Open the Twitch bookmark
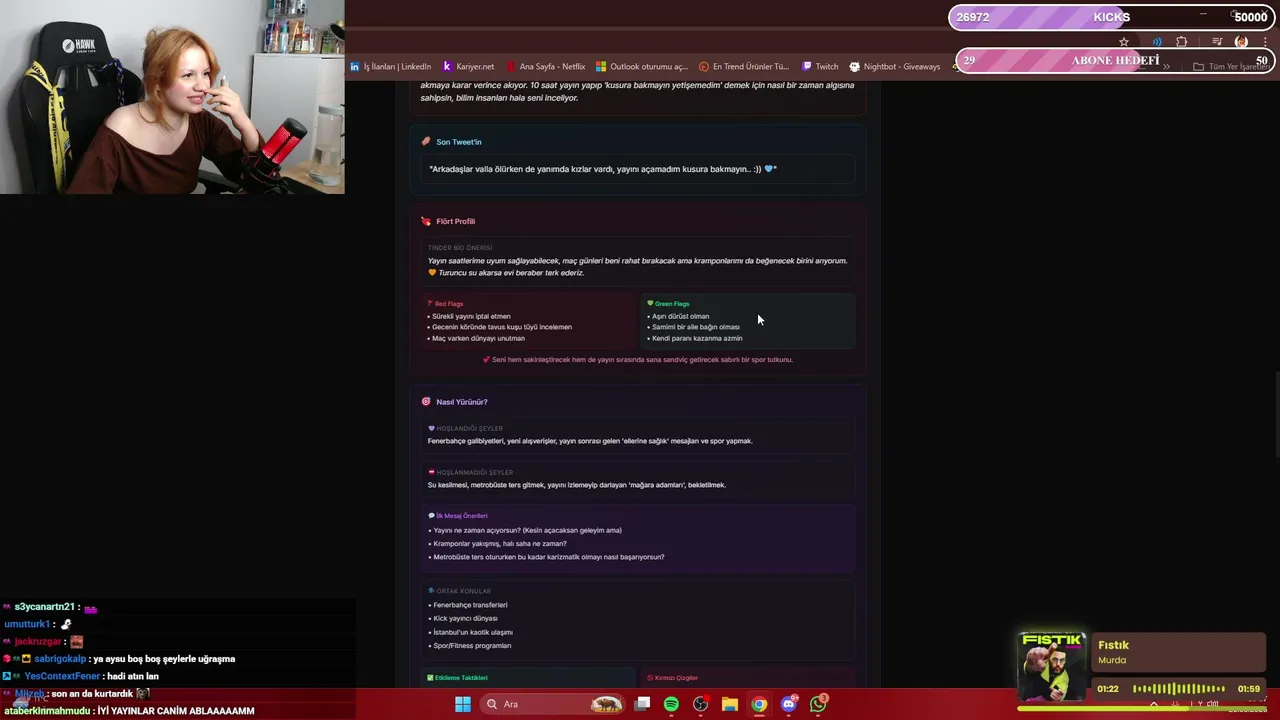 tap(820, 66)
